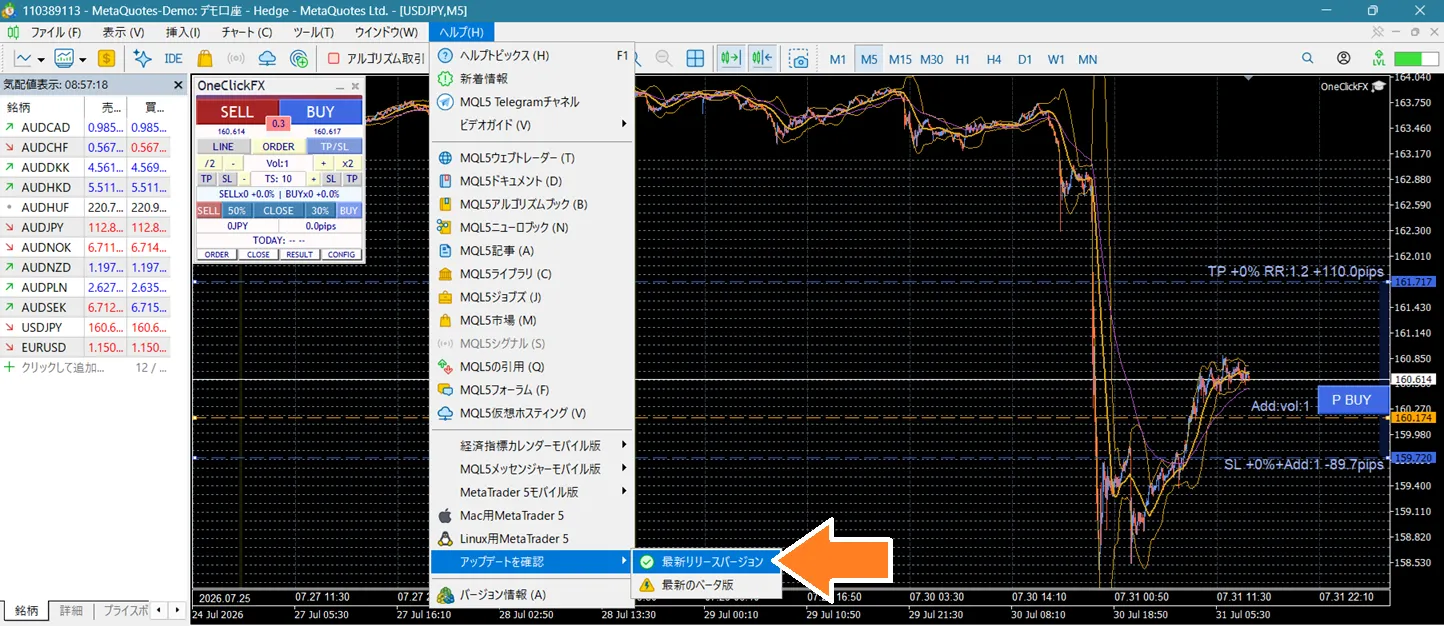Image resolution: width=1444 pixels, height=626 pixels.
Task: Click the gold dollar sign toolbar icon
Action: coord(107,58)
